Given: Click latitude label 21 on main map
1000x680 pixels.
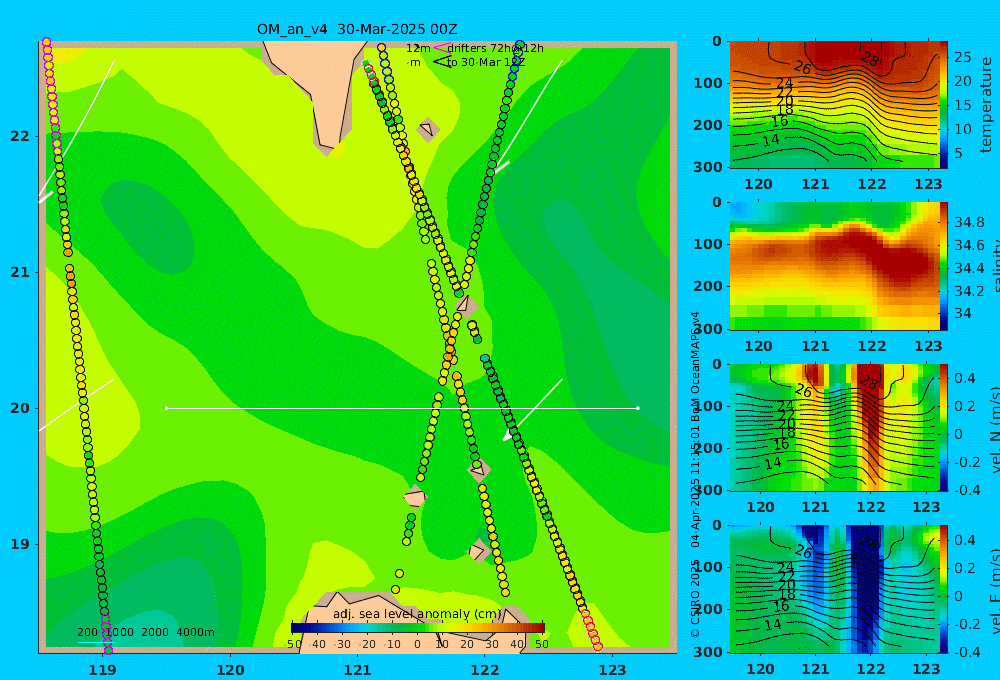Looking at the screenshot, I should 20,272.
